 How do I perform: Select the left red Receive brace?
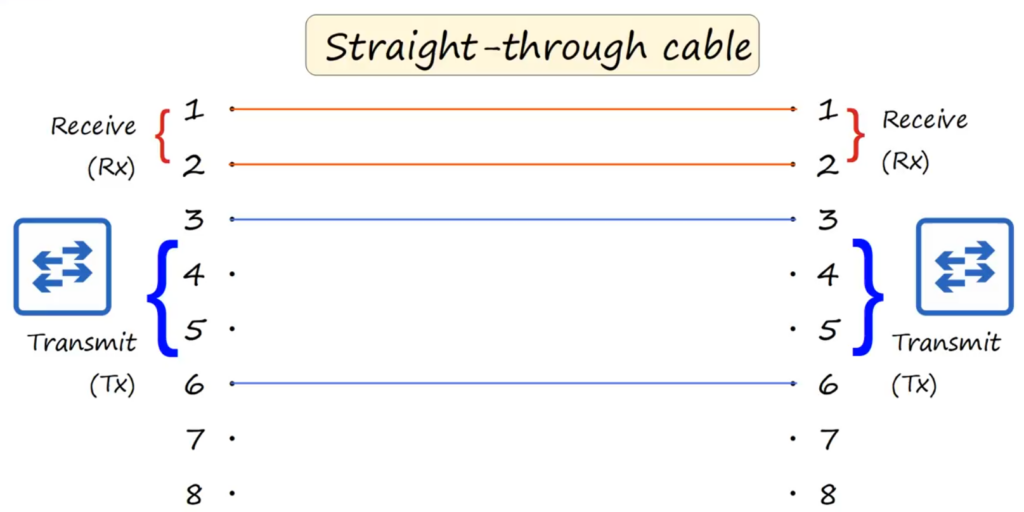point(163,136)
